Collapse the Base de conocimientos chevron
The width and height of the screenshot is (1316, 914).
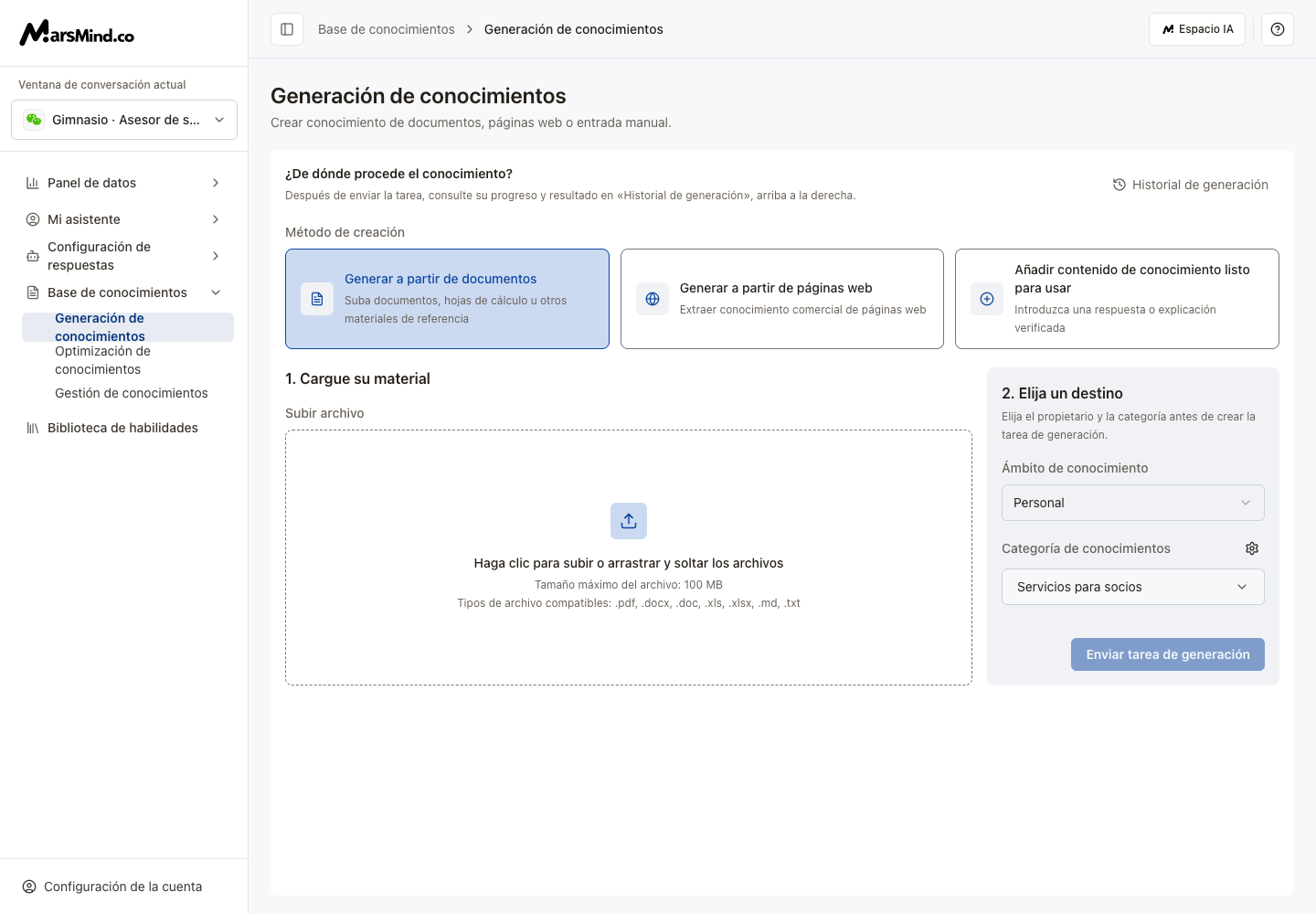[216, 292]
